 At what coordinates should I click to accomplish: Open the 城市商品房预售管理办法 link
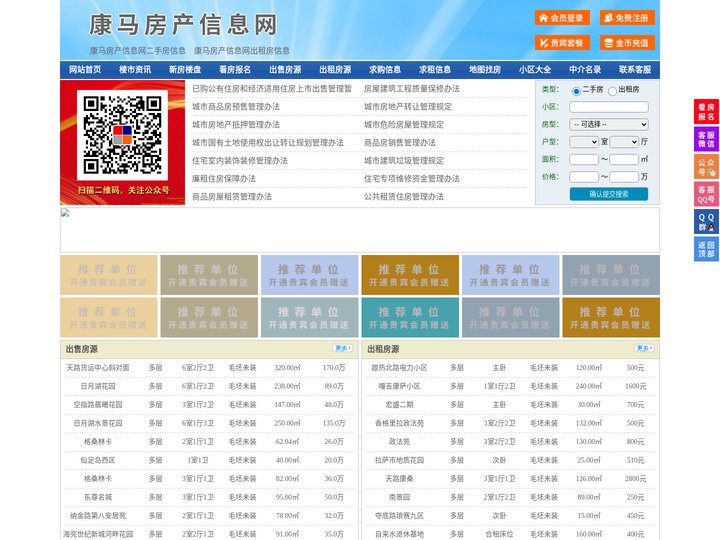(236, 107)
